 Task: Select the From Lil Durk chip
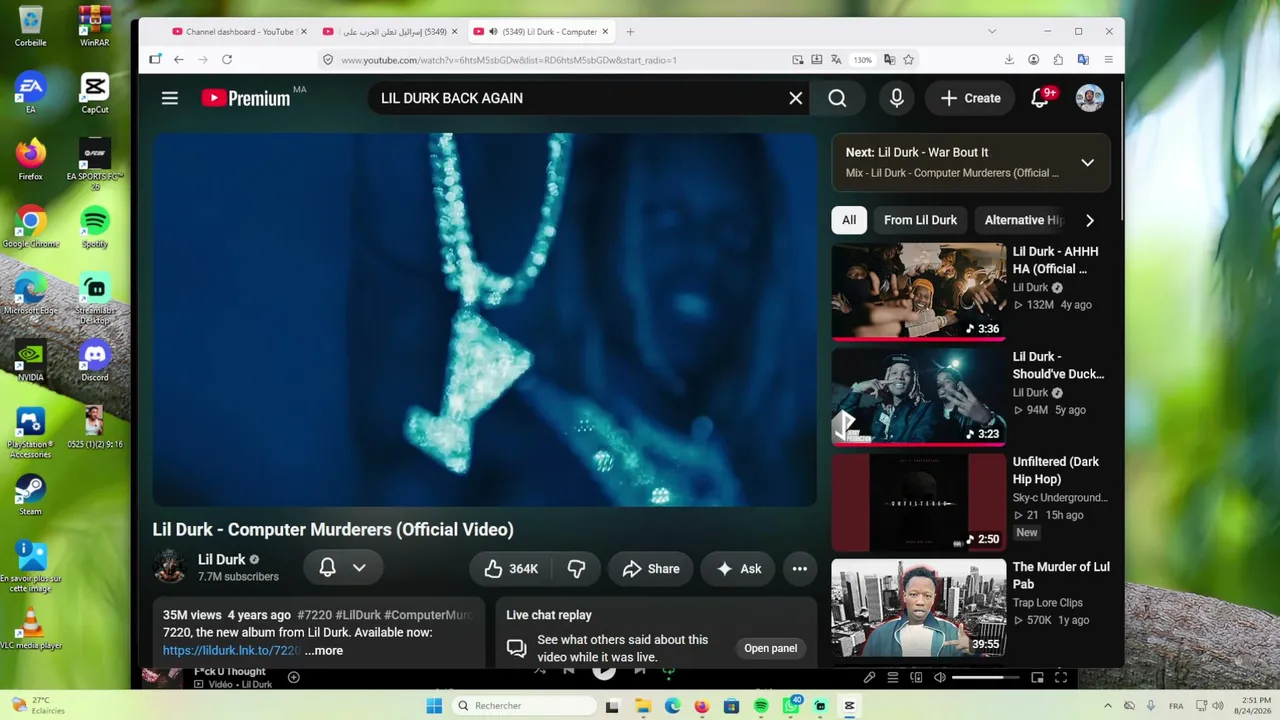coord(920,220)
